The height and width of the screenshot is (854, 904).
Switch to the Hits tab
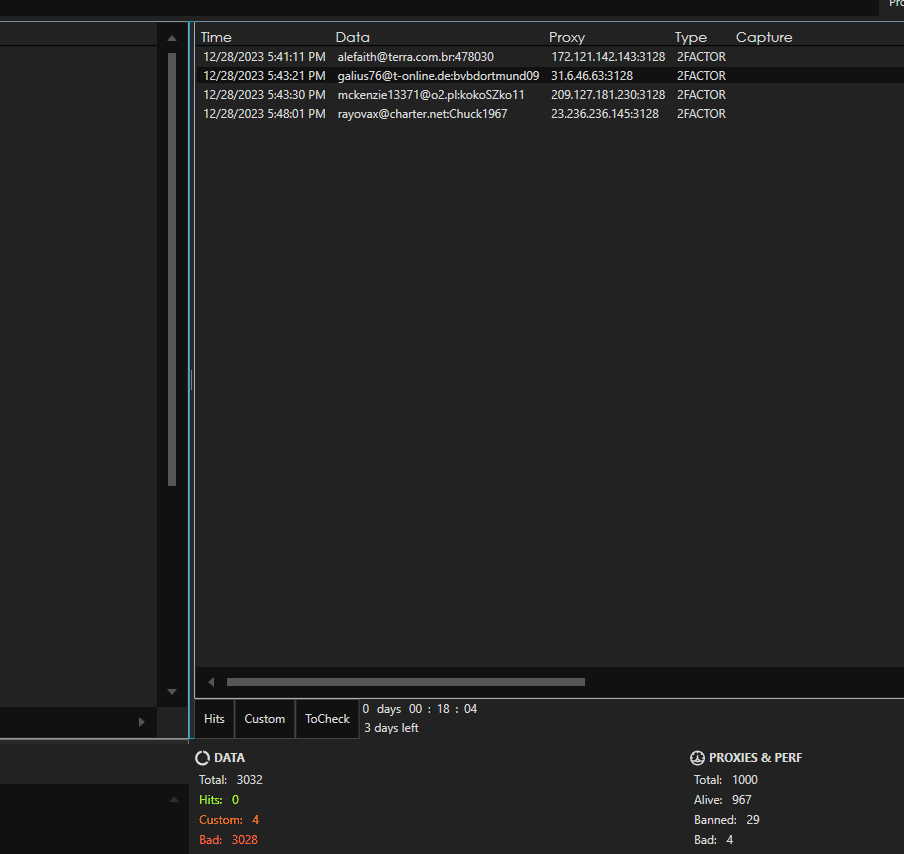click(x=214, y=719)
